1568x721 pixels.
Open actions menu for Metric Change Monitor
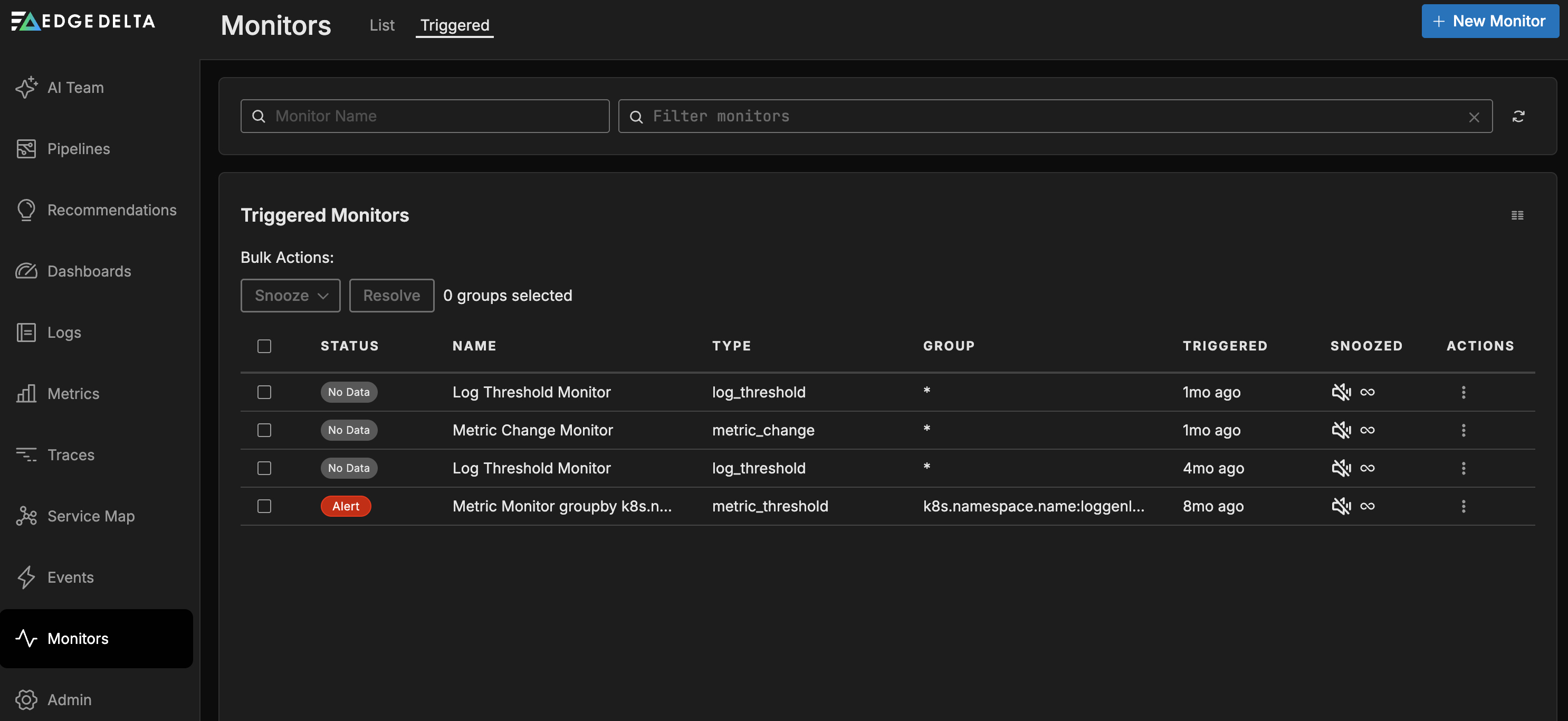1464,430
